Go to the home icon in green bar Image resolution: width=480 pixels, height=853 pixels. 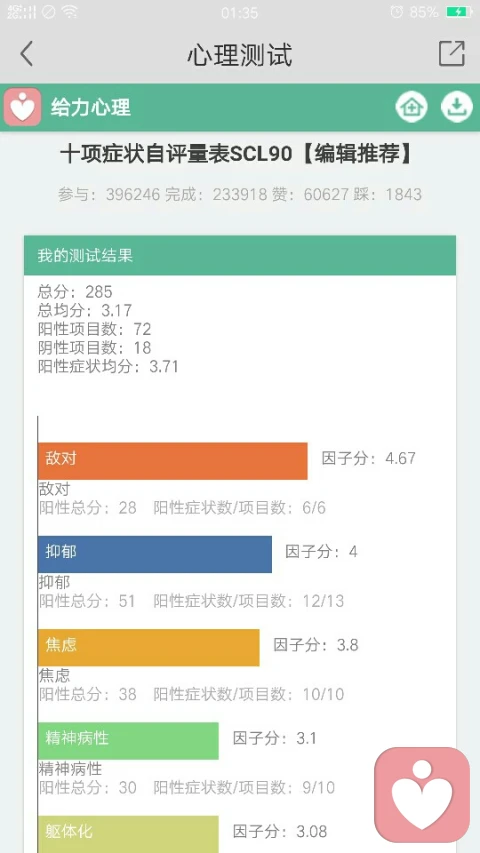coord(411,107)
